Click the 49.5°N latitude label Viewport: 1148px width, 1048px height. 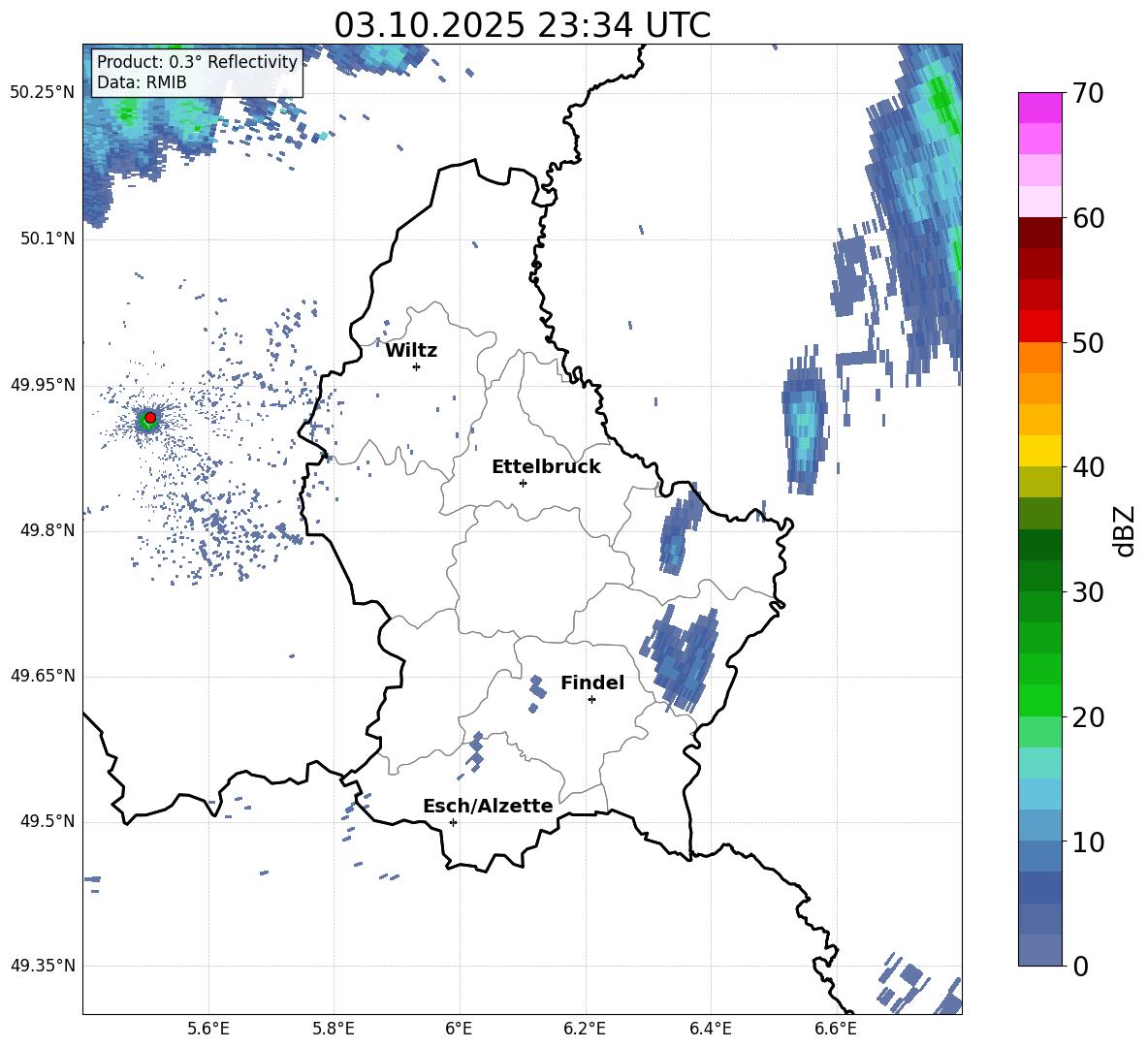(x=47, y=821)
